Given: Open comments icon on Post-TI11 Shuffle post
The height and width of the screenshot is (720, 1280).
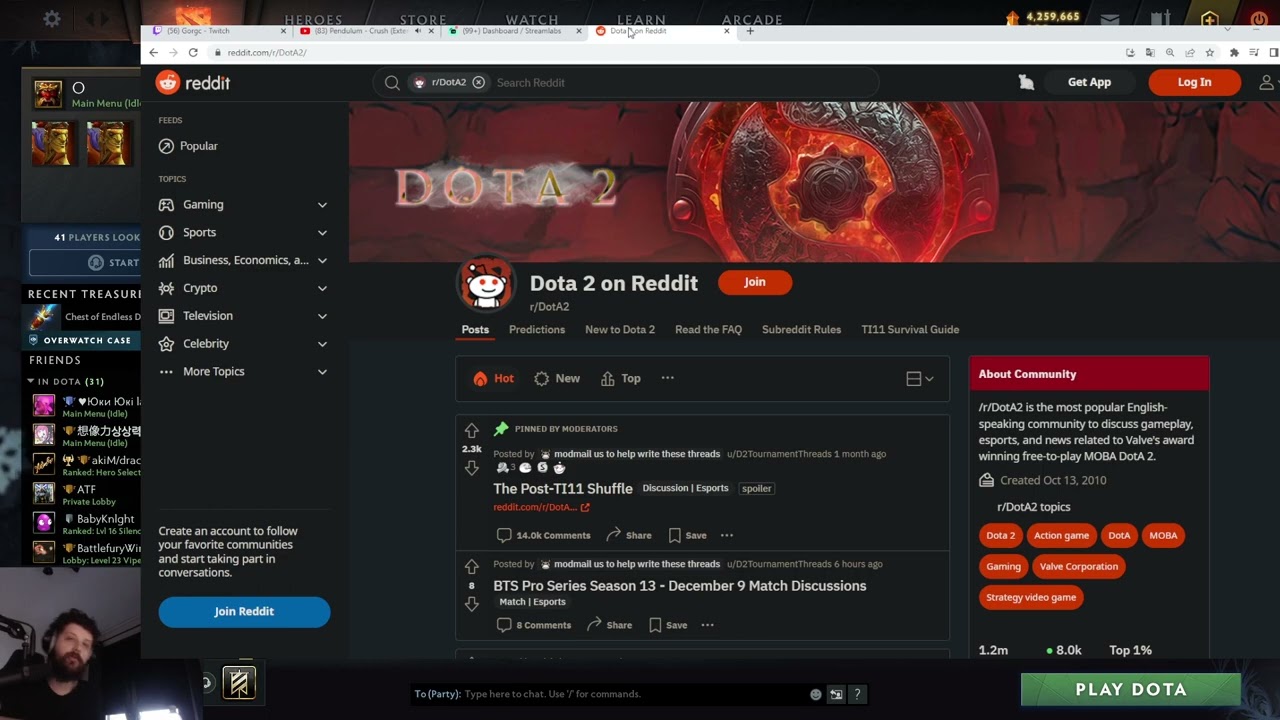Looking at the screenshot, I should point(504,535).
